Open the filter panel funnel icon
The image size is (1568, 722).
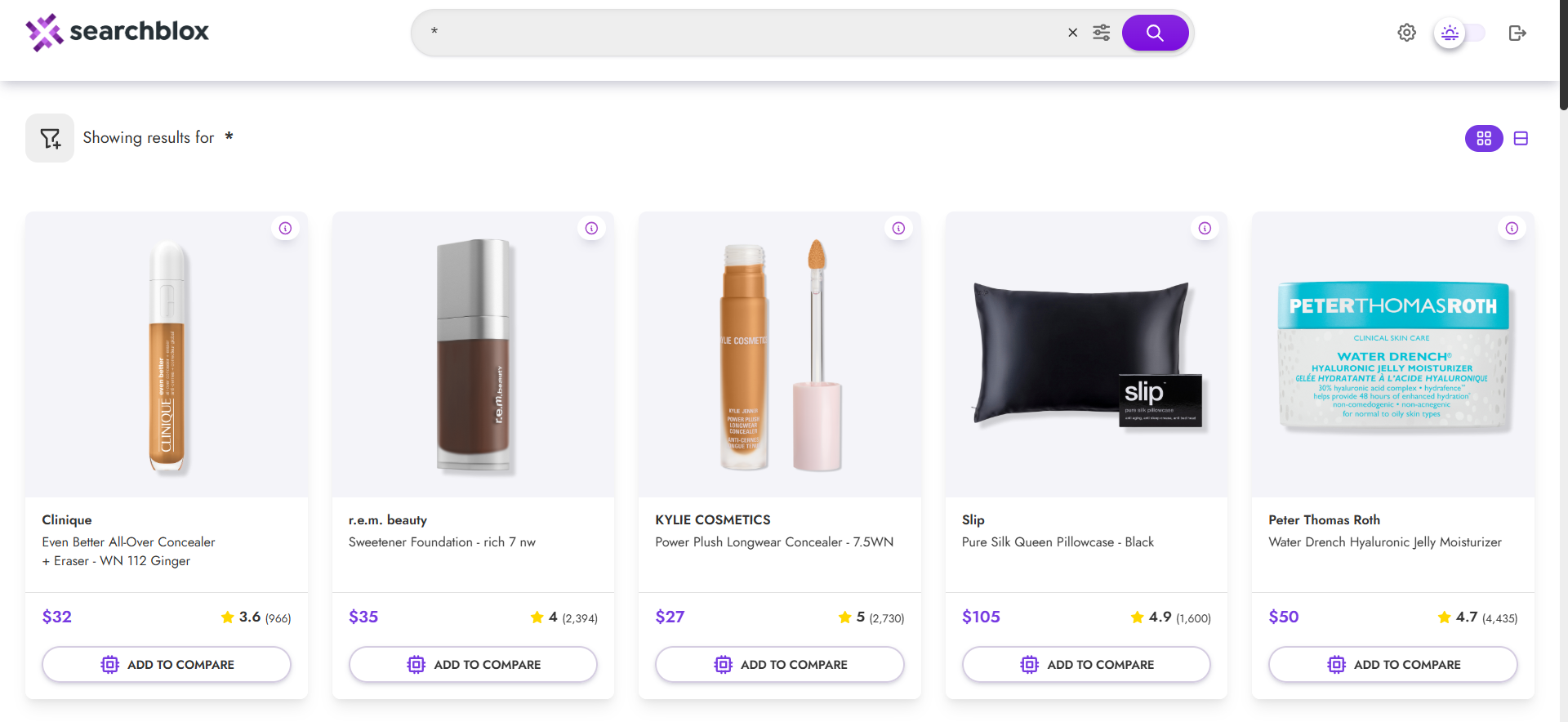pos(50,138)
